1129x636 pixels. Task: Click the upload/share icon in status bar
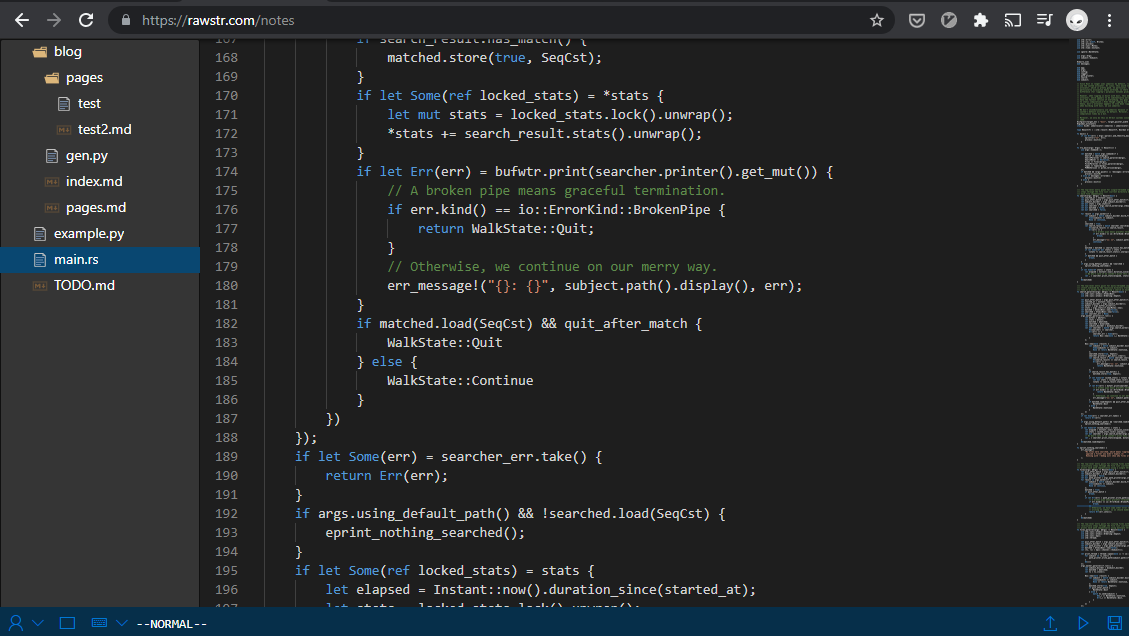[1050, 623]
